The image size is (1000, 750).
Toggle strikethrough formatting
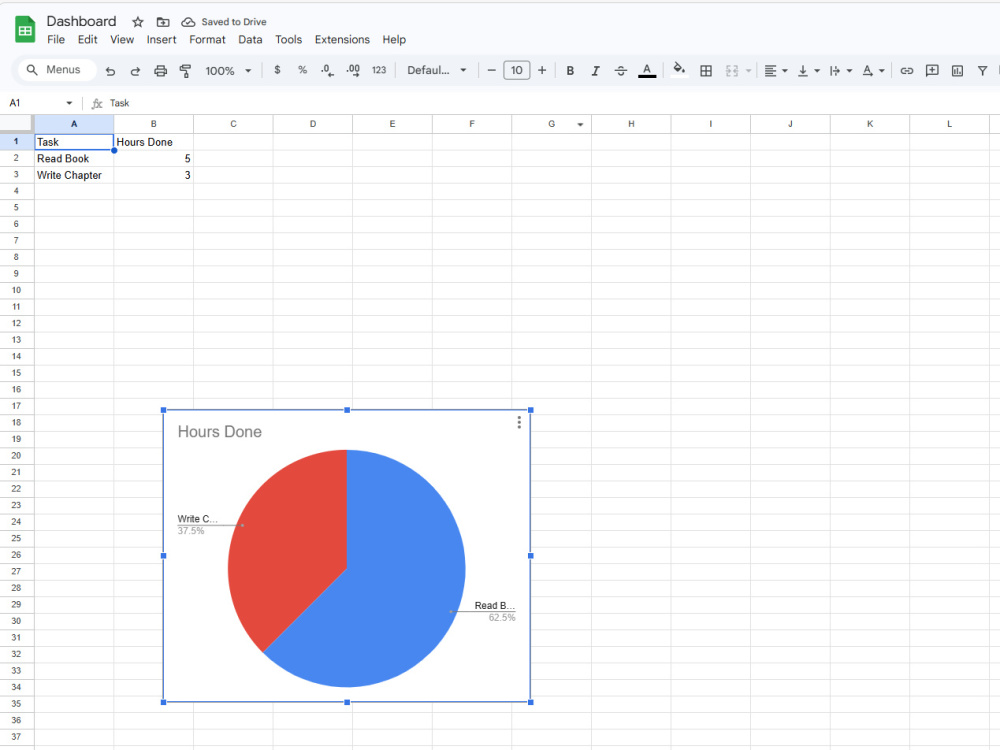click(621, 71)
